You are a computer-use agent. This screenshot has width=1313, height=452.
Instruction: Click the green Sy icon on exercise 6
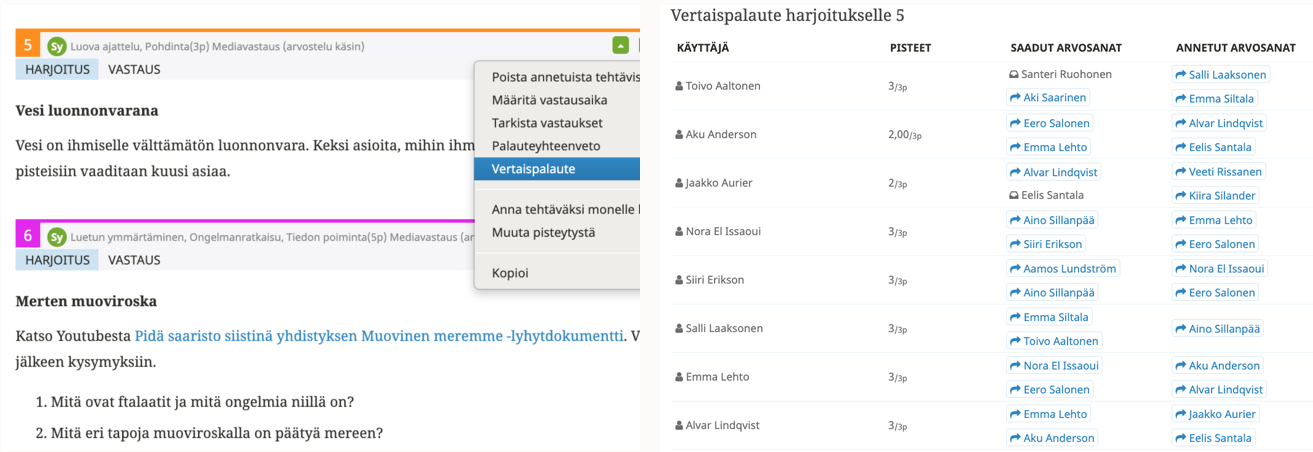tap(58, 237)
